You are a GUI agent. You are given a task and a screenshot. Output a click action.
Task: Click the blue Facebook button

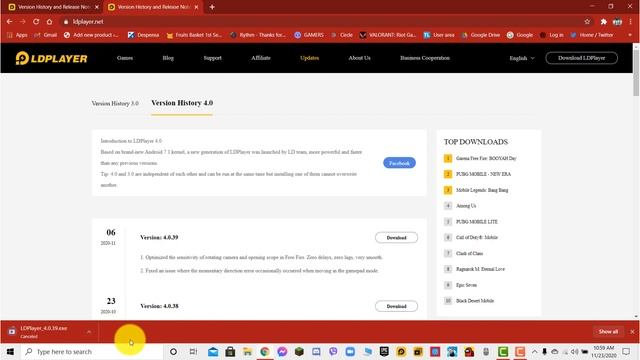click(x=399, y=163)
